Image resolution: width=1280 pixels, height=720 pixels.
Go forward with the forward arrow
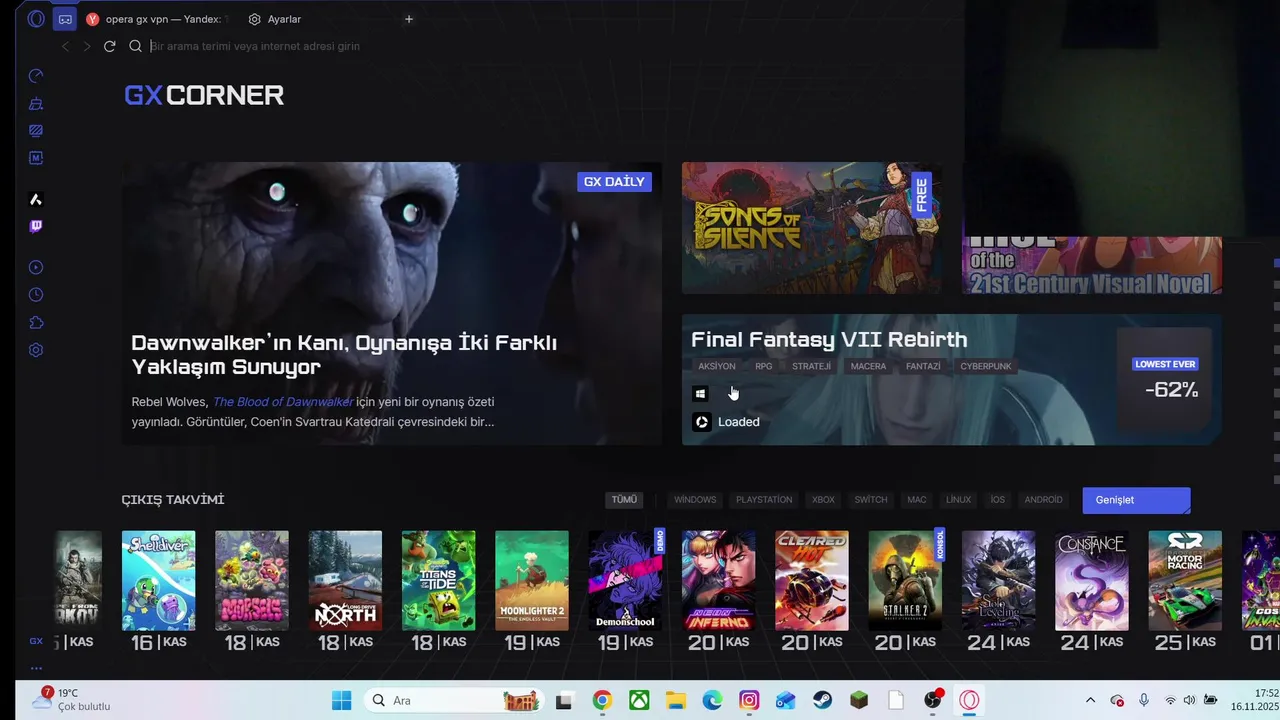(x=87, y=46)
